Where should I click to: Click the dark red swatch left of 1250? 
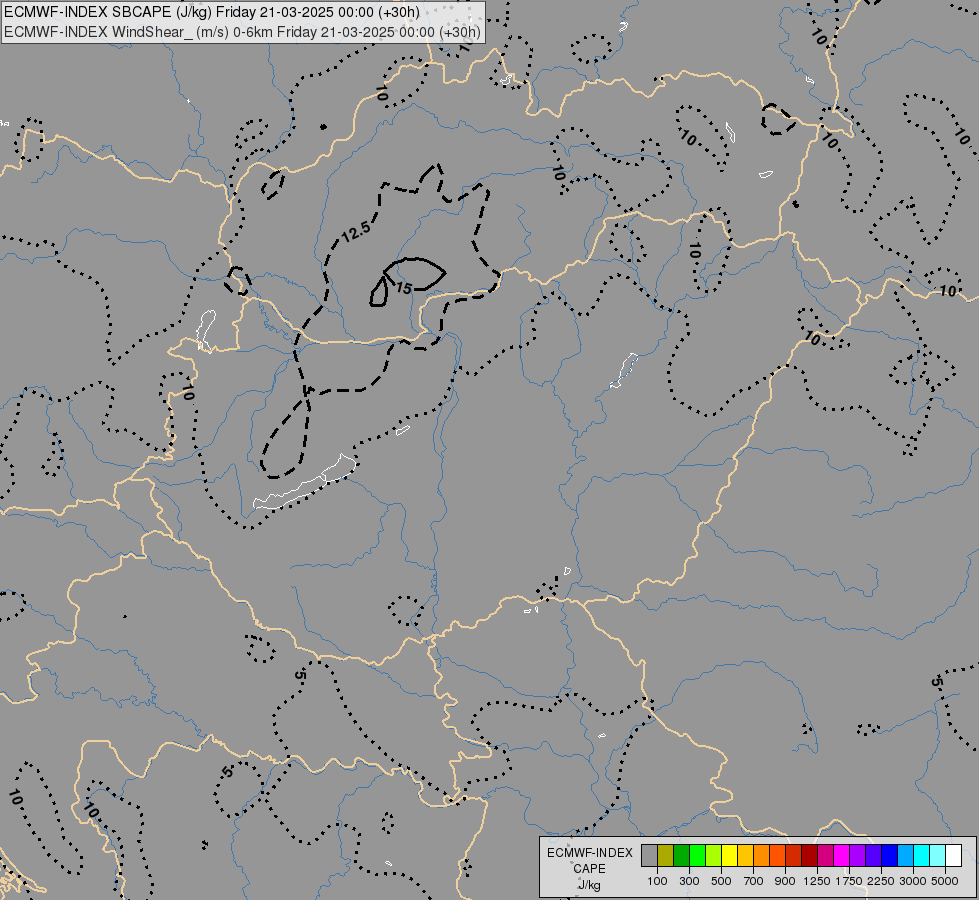click(809, 856)
